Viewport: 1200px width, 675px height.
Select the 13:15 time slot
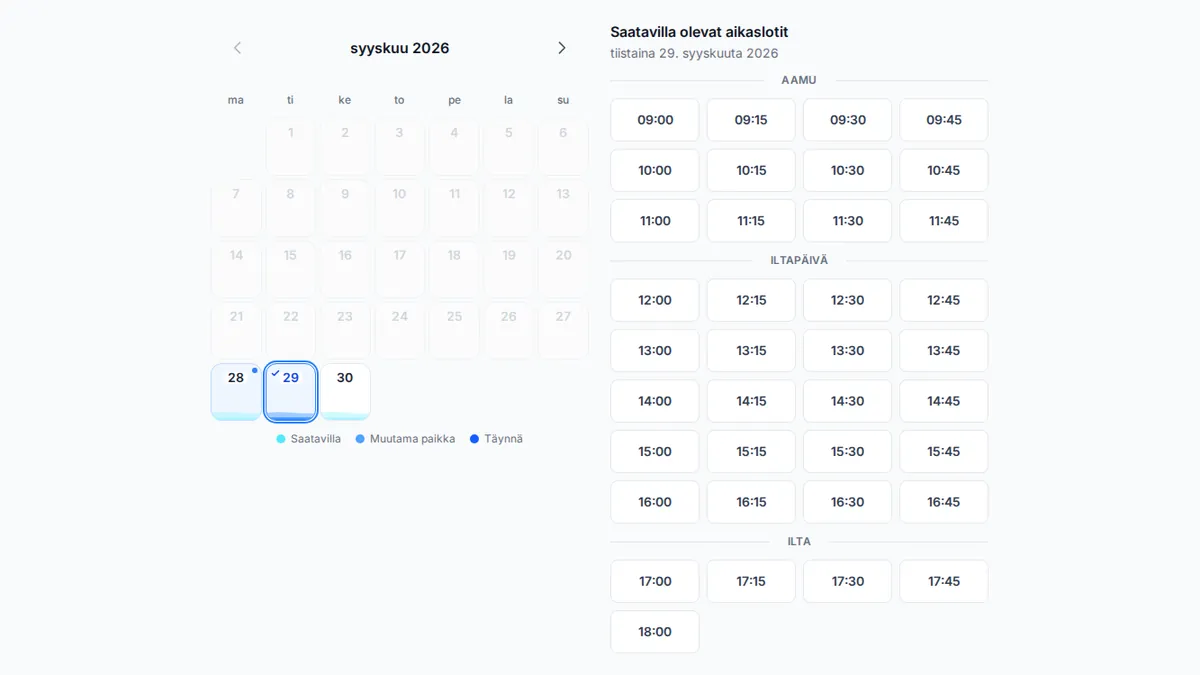tap(751, 351)
